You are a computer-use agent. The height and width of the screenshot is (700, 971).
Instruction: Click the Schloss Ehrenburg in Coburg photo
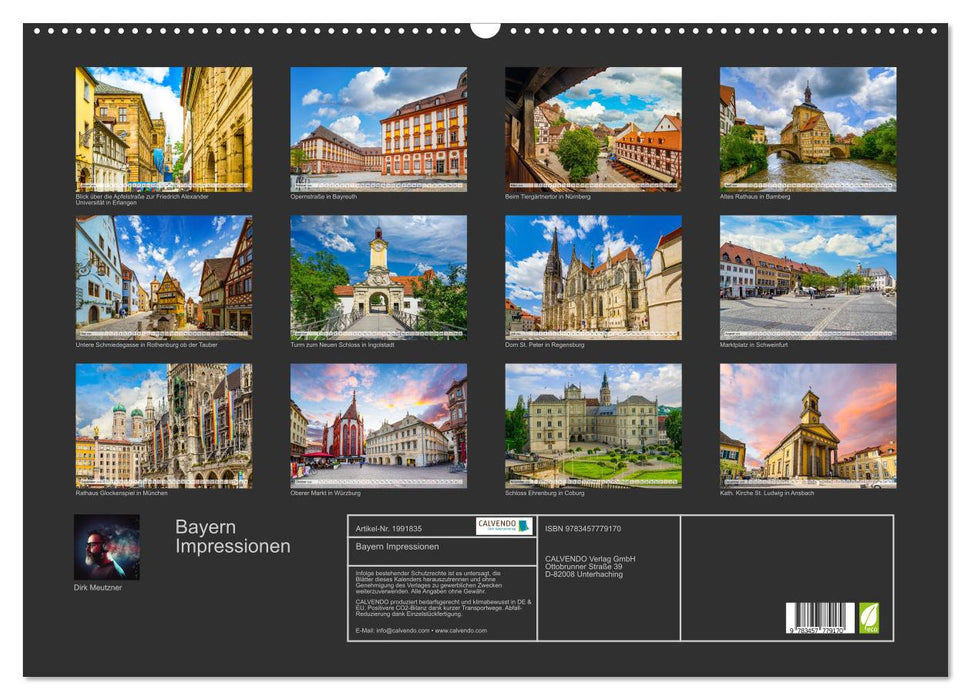(590, 430)
